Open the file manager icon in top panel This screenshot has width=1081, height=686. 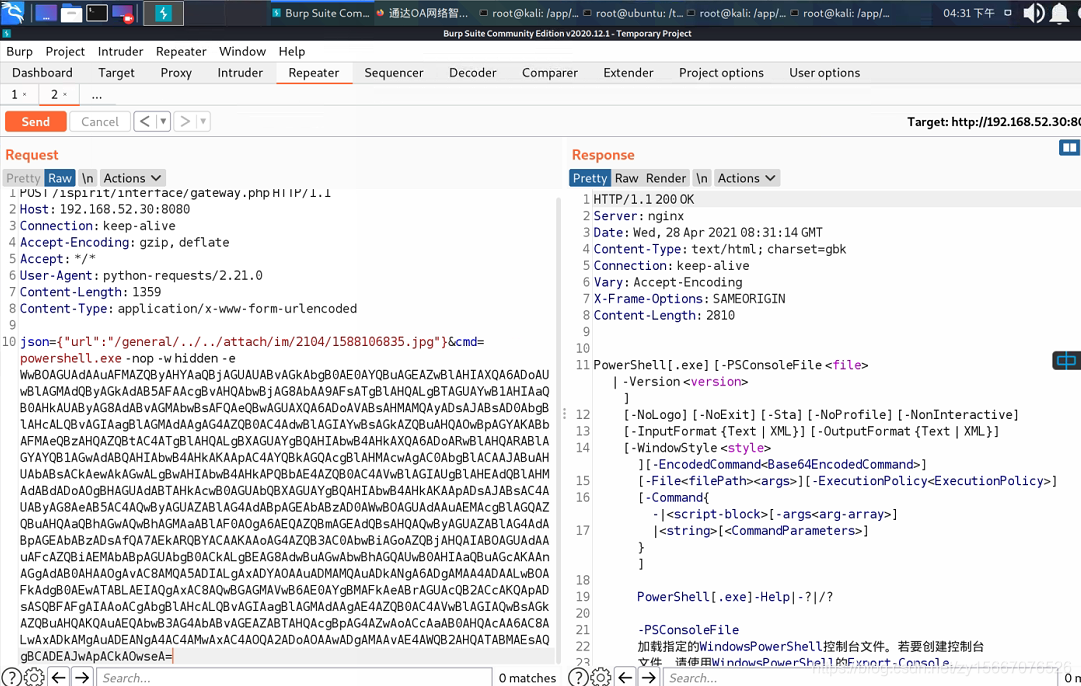71,13
